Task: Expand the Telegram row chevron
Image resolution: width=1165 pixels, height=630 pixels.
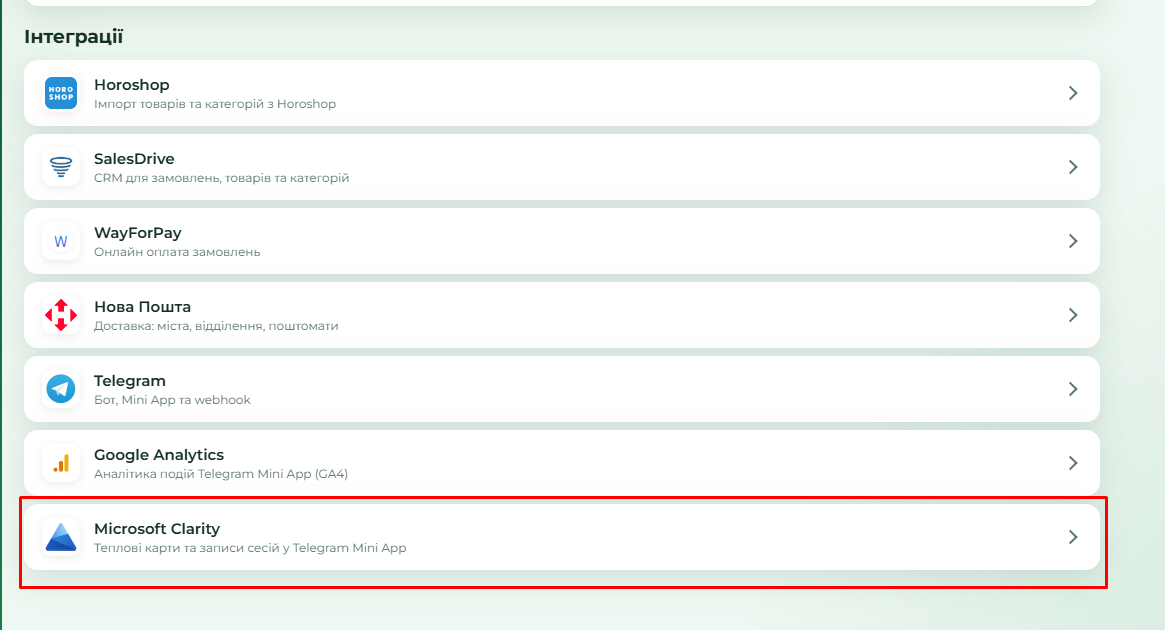Action: (x=1073, y=389)
